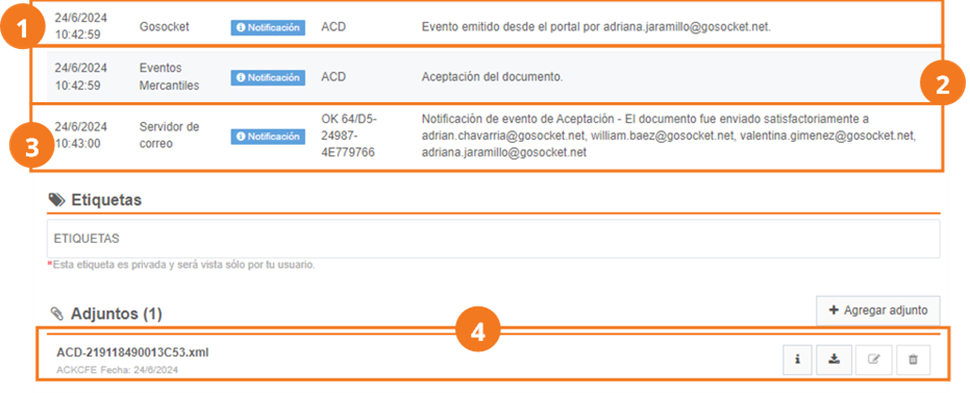This screenshot has height=393, width=970.
Task: Click the Eventos Mercantiles source text
Action: point(170,77)
